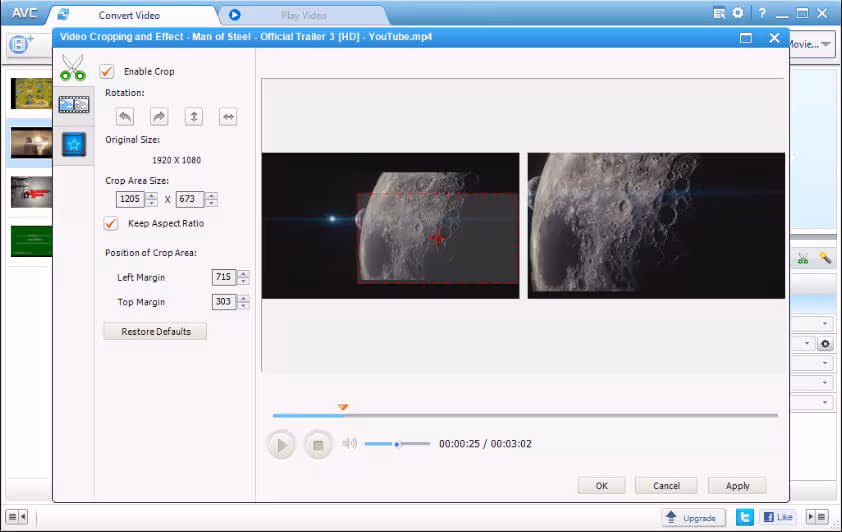Click the AVC logo
This screenshot has height=532, width=842.
(24, 13)
